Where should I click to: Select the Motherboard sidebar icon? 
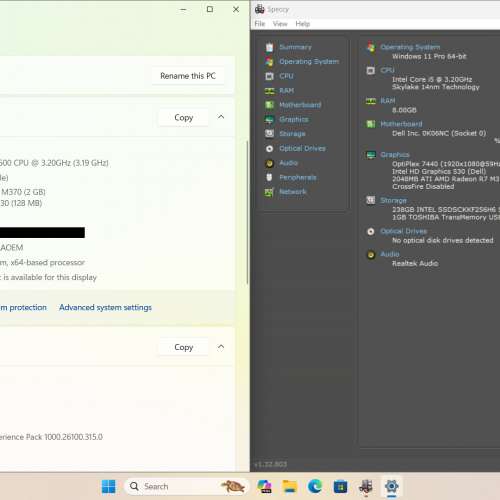(270, 105)
